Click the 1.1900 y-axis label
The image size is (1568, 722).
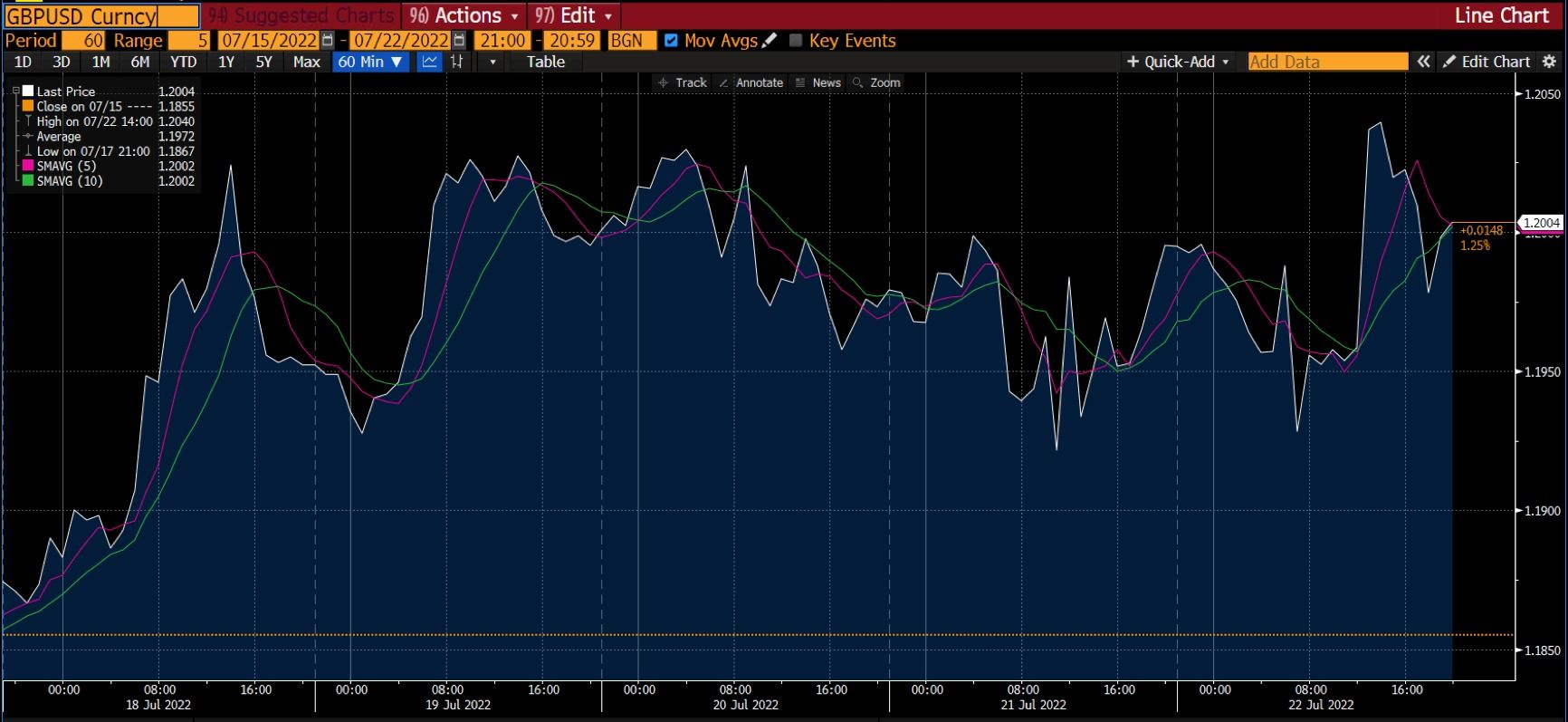coord(1543,511)
